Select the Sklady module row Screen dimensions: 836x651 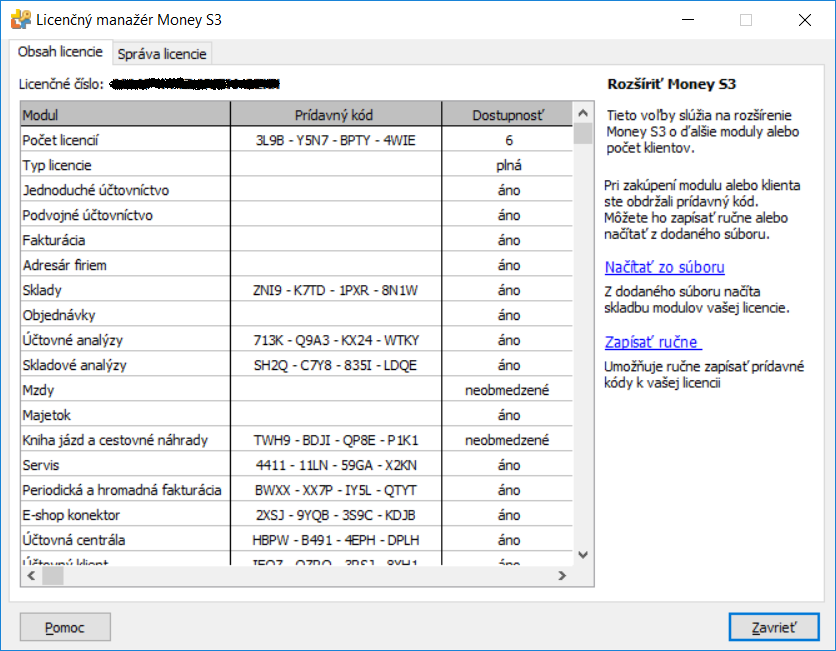(x=296, y=290)
